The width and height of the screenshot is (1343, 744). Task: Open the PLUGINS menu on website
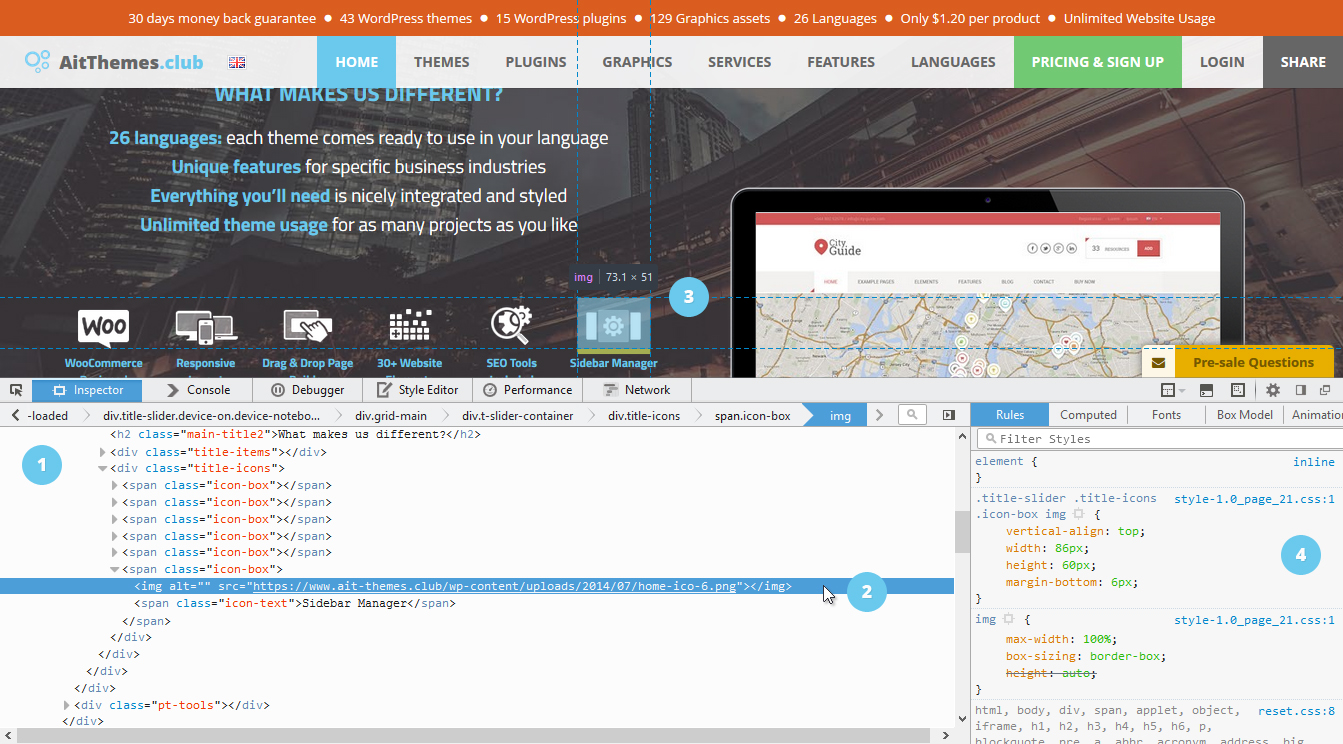tap(536, 62)
